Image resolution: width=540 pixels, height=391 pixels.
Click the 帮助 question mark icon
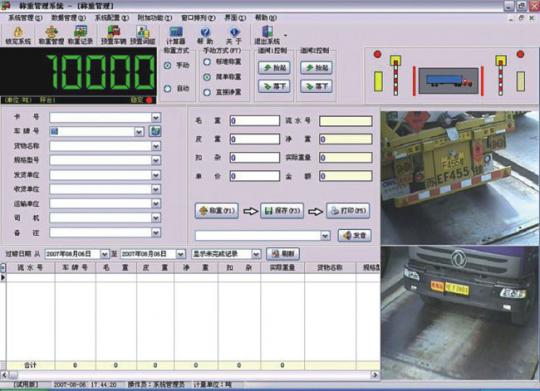click(205, 32)
